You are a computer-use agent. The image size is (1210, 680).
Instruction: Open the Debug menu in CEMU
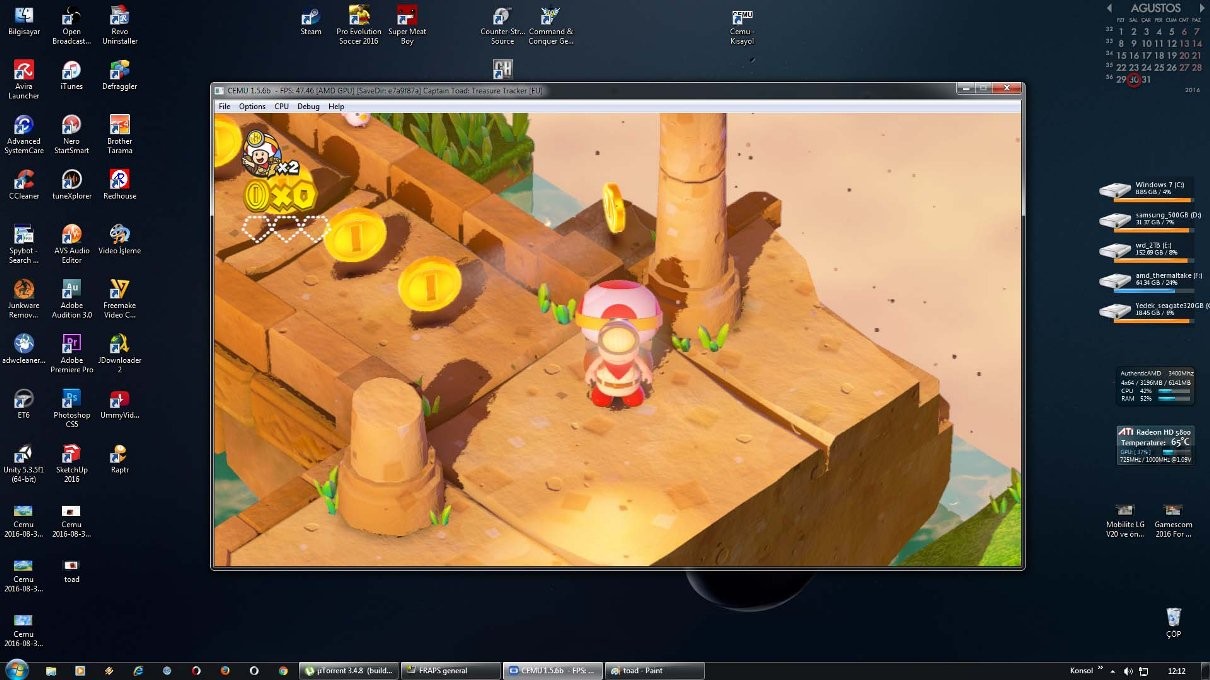pos(308,106)
